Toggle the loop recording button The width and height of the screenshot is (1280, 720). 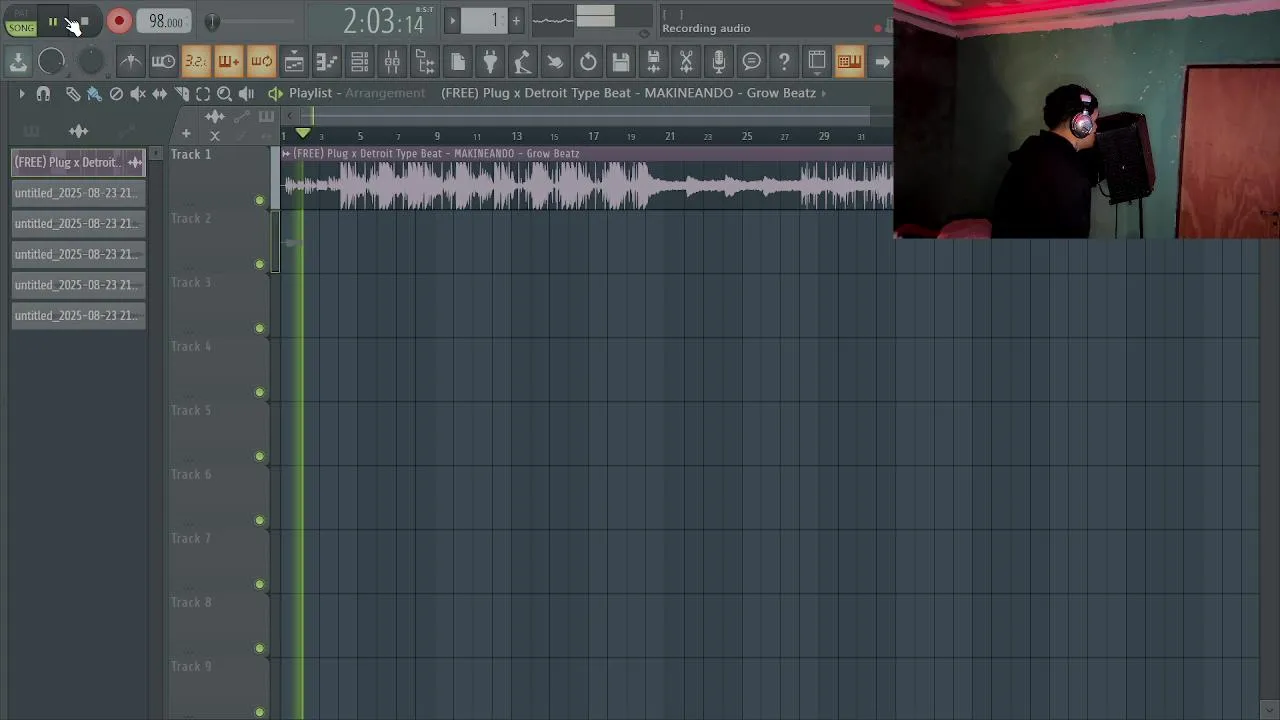tap(261, 62)
